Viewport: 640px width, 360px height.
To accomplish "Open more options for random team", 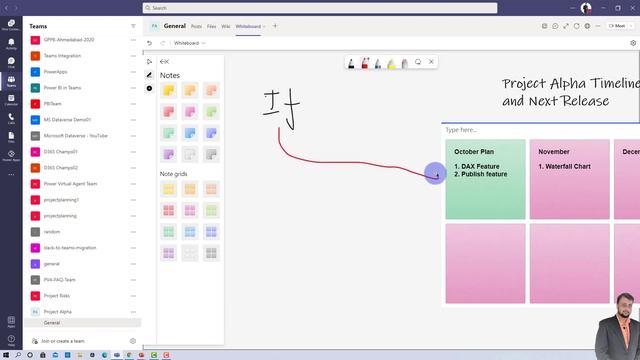I will (x=133, y=232).
